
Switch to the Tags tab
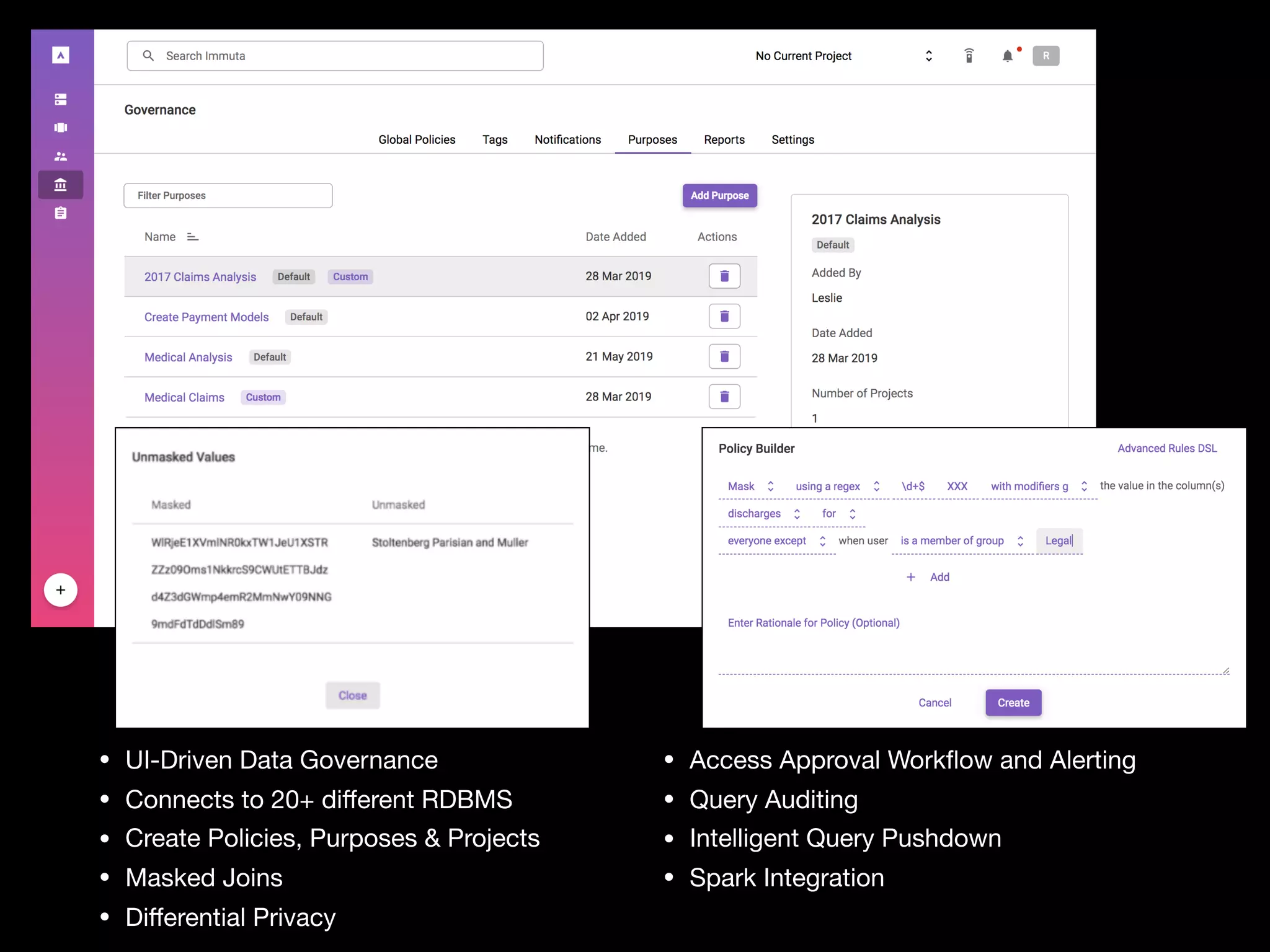point(495,140)
